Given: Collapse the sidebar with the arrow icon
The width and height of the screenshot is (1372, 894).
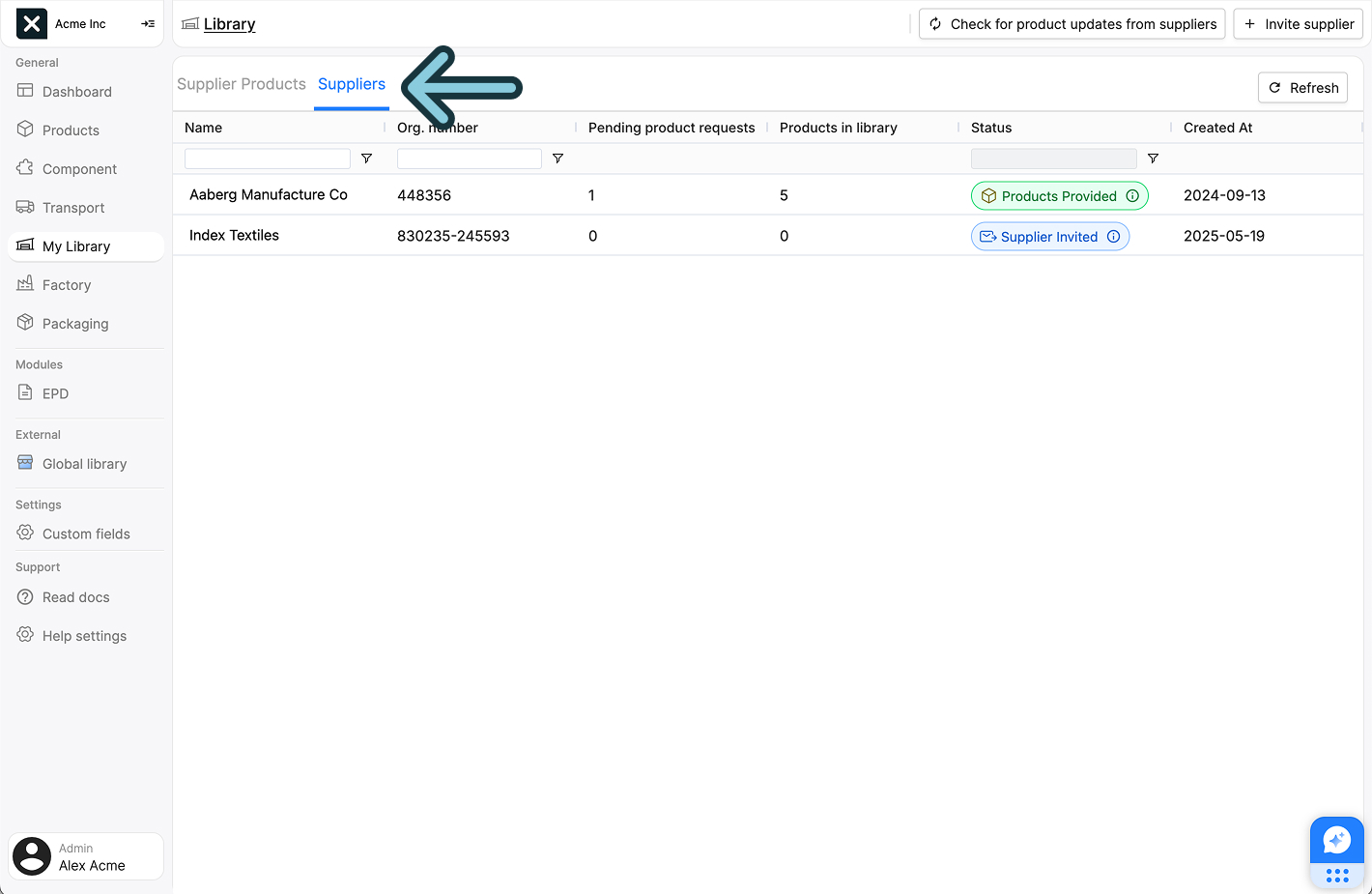Looking at the screenshot, I should click(x=148, y=24).
